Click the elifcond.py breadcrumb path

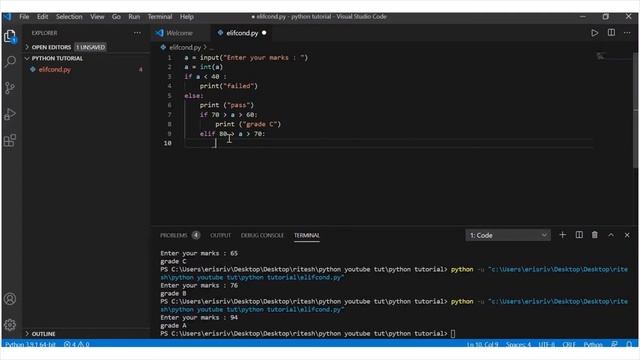(x=184, y=47)
